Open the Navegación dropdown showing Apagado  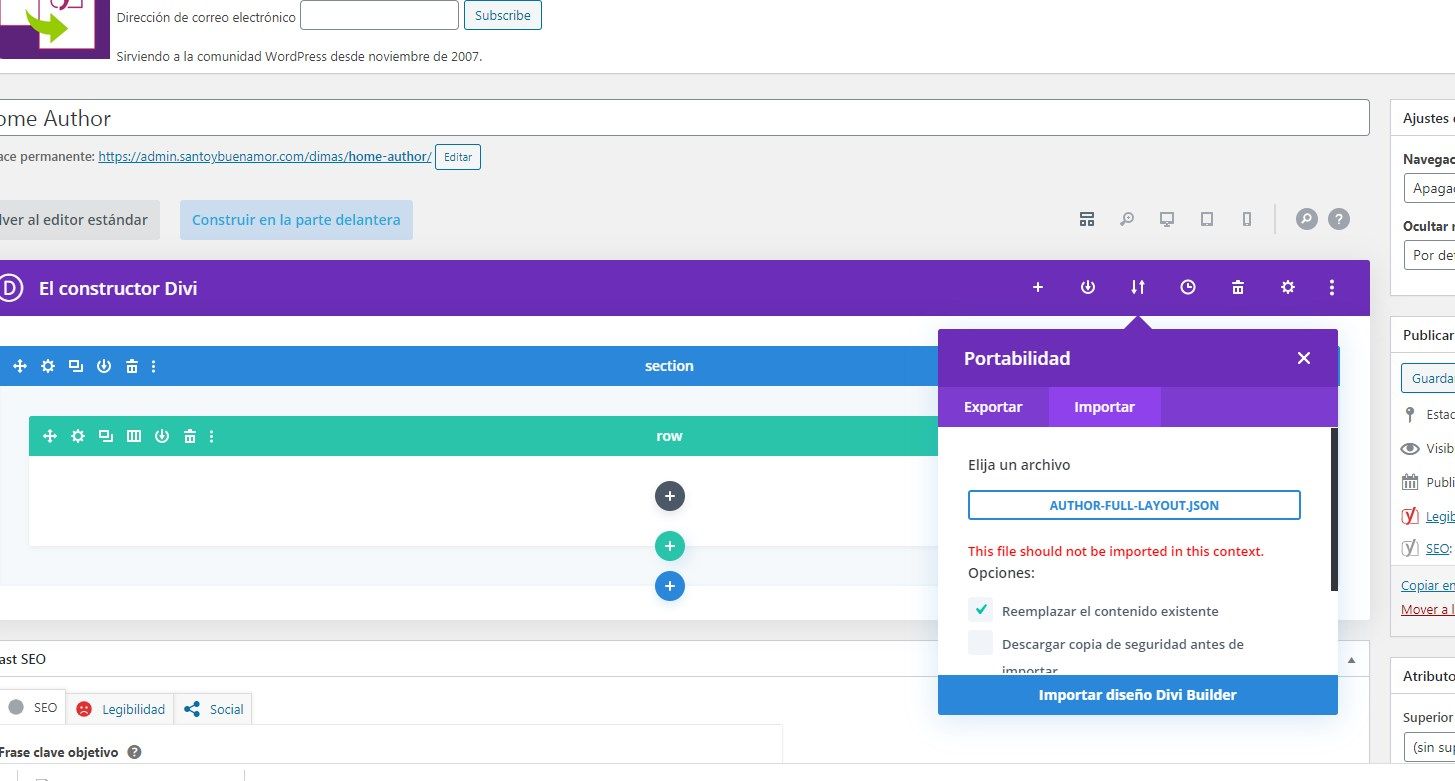click(x=1430, y=188)
